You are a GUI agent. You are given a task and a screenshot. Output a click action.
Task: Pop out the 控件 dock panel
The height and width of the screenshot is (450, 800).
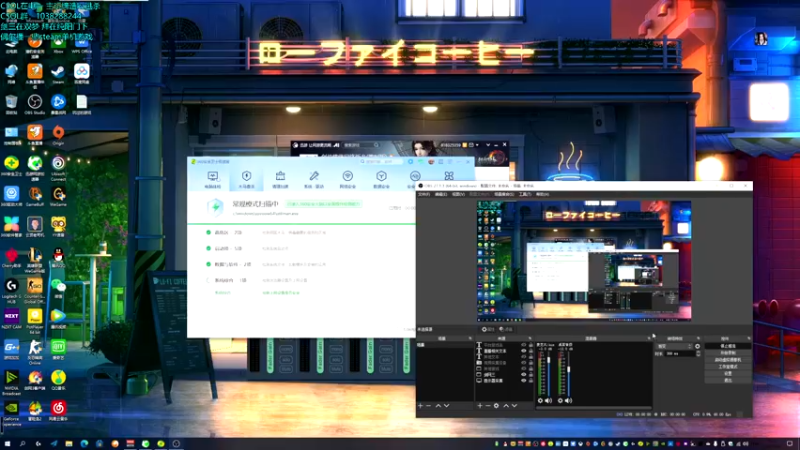[x=748, y=338]
